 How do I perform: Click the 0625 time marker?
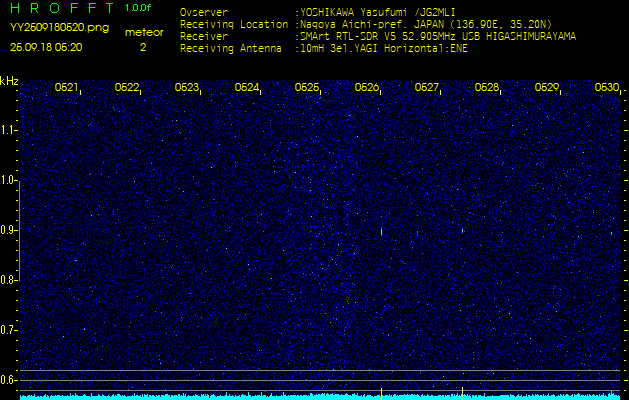pos(307,88)
